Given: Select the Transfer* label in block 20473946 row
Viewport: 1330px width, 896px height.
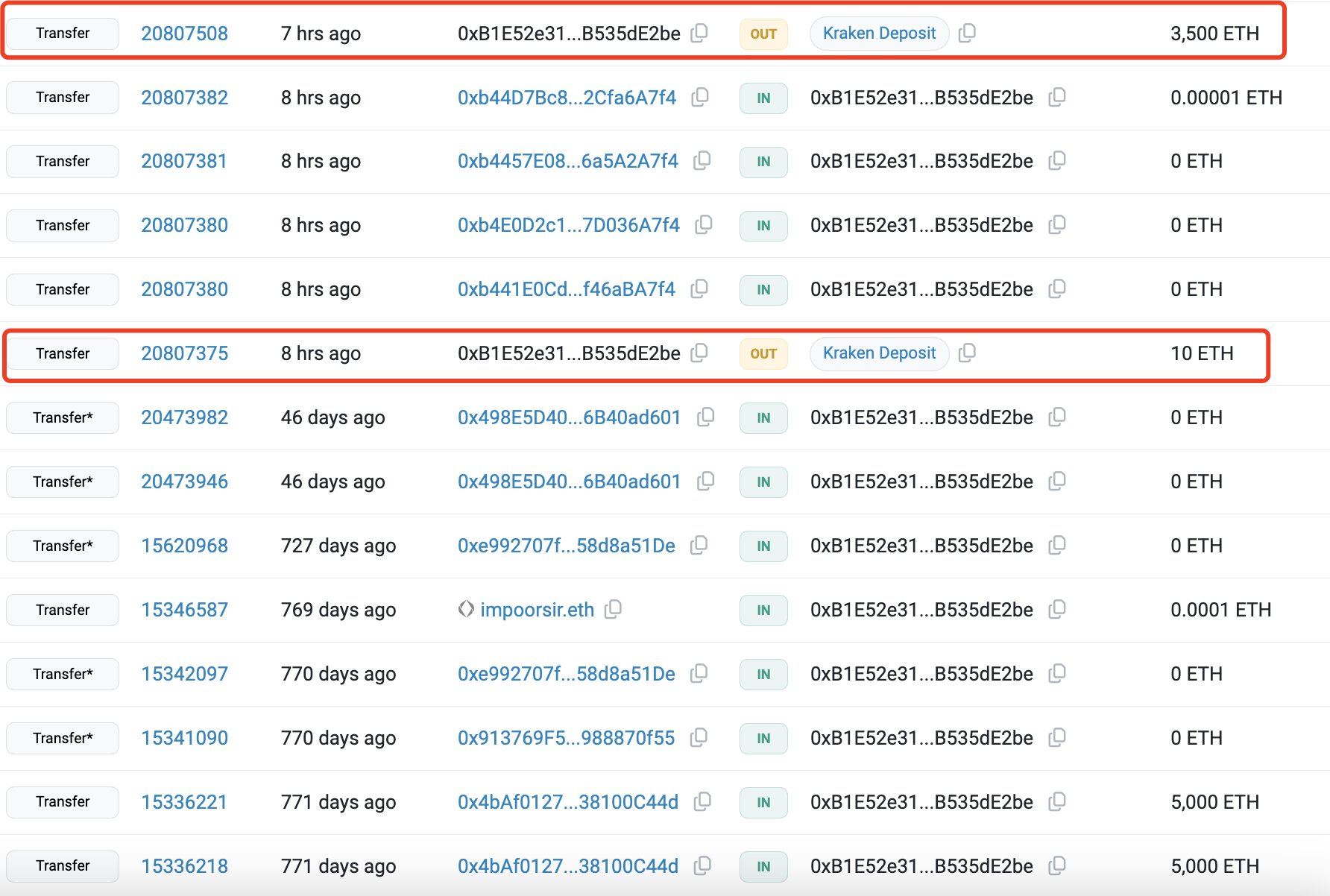Looking at the screenshot, I should tap(62, 482).
